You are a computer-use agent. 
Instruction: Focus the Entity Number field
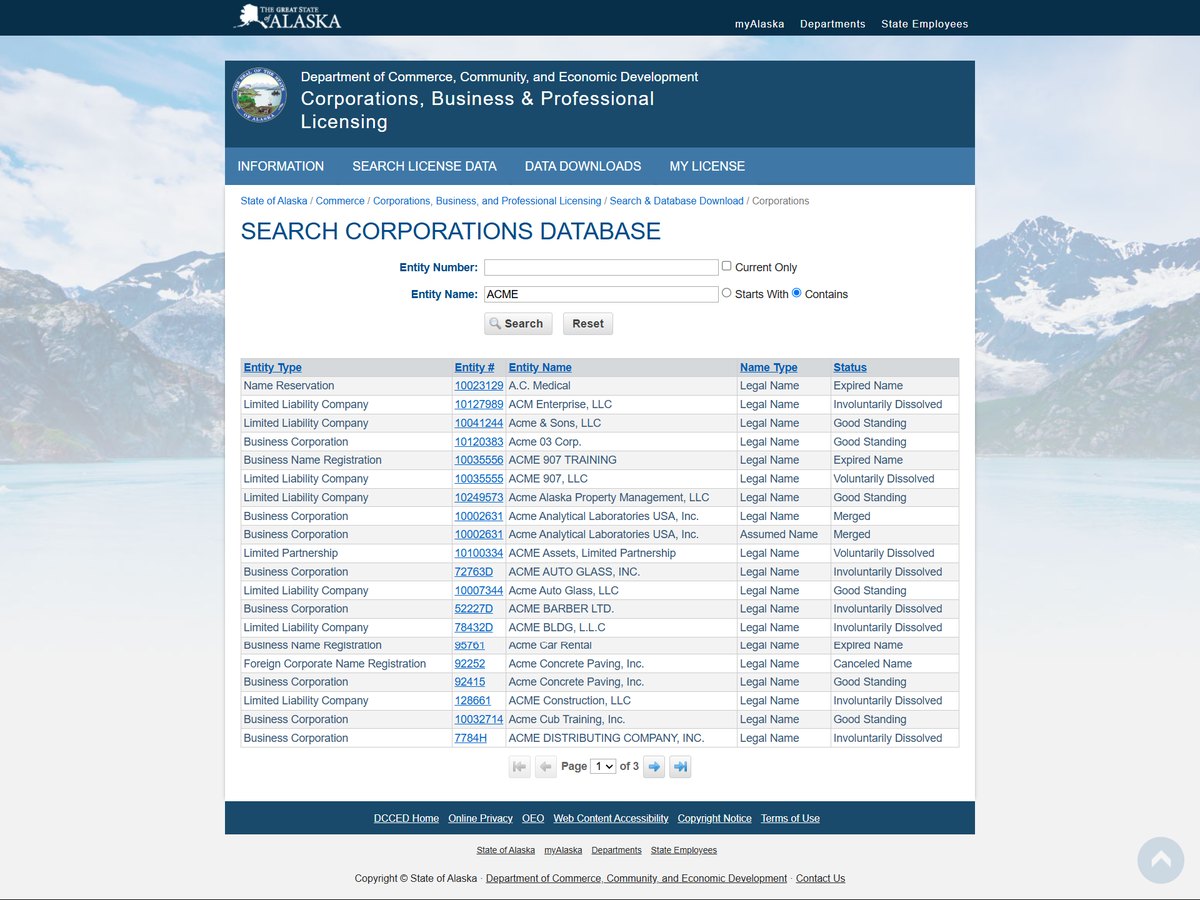click(x=601, y=267)
